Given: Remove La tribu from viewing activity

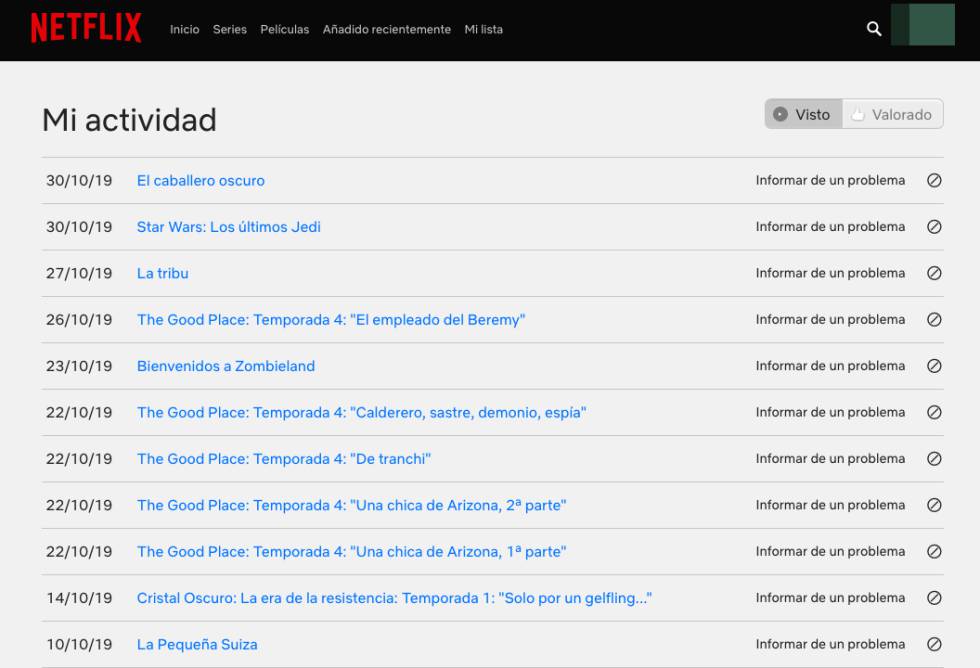Looking at the screenshot, I should pyautogui.click(x=934, y=273).
